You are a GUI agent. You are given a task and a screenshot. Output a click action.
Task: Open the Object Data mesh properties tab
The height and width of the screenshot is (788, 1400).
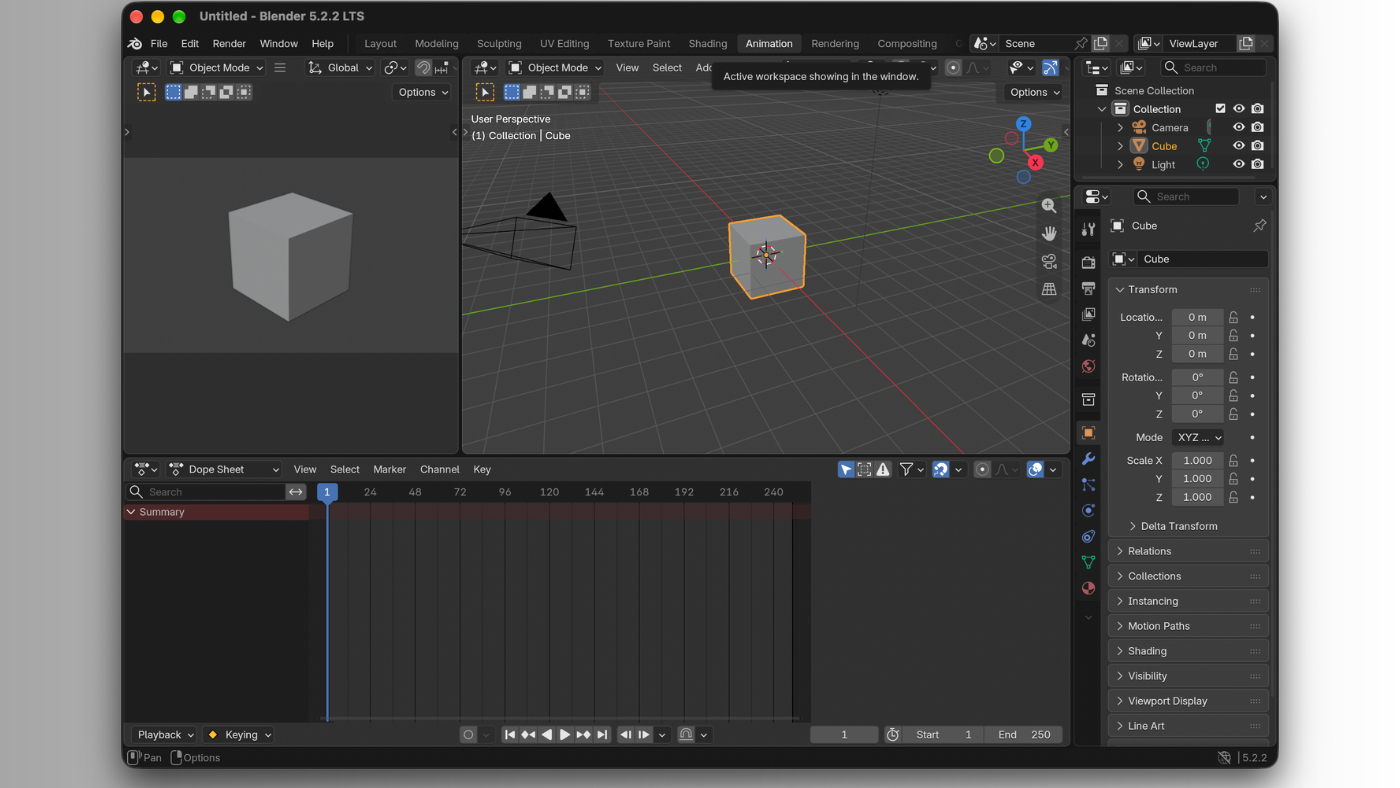(1088, 562)
